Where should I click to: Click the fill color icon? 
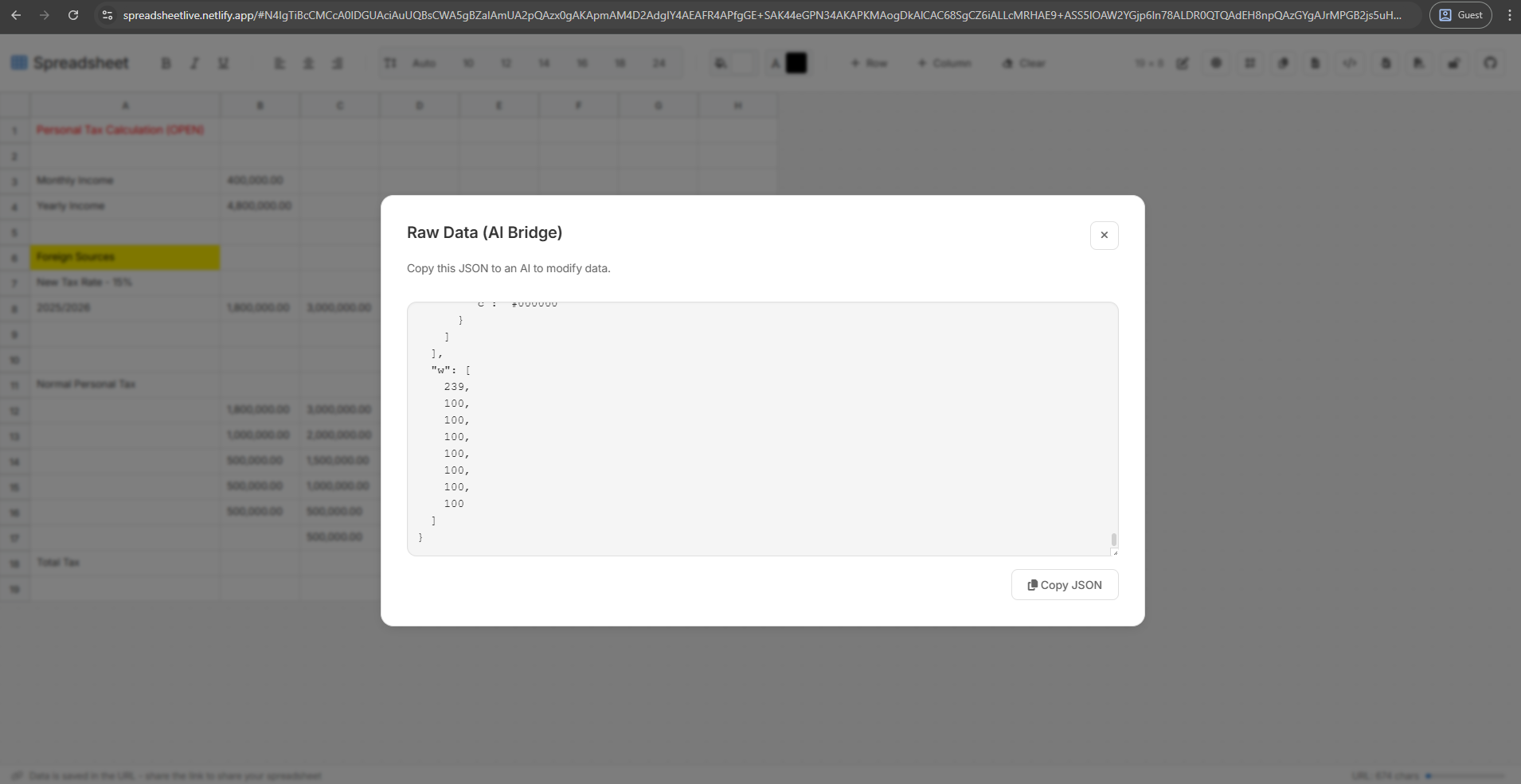click(x=721, y=64)
